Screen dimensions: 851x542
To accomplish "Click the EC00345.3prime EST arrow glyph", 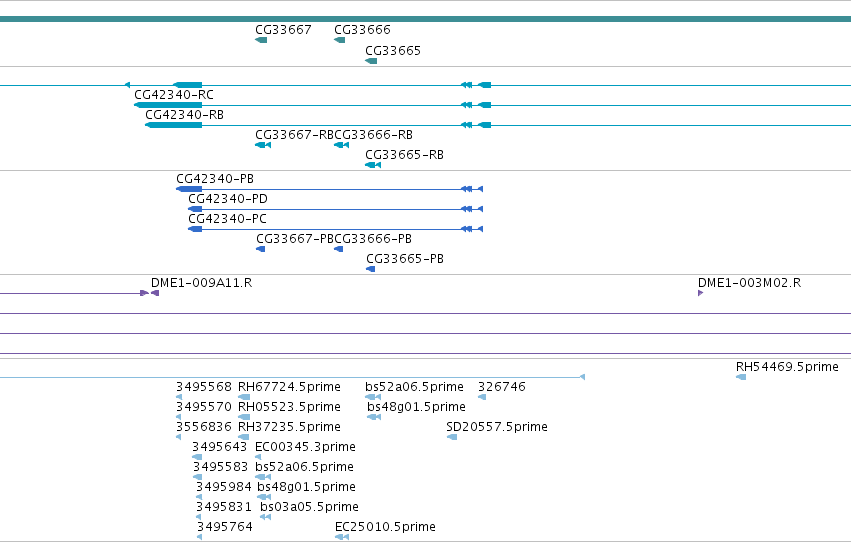I will tap(258, 458).
